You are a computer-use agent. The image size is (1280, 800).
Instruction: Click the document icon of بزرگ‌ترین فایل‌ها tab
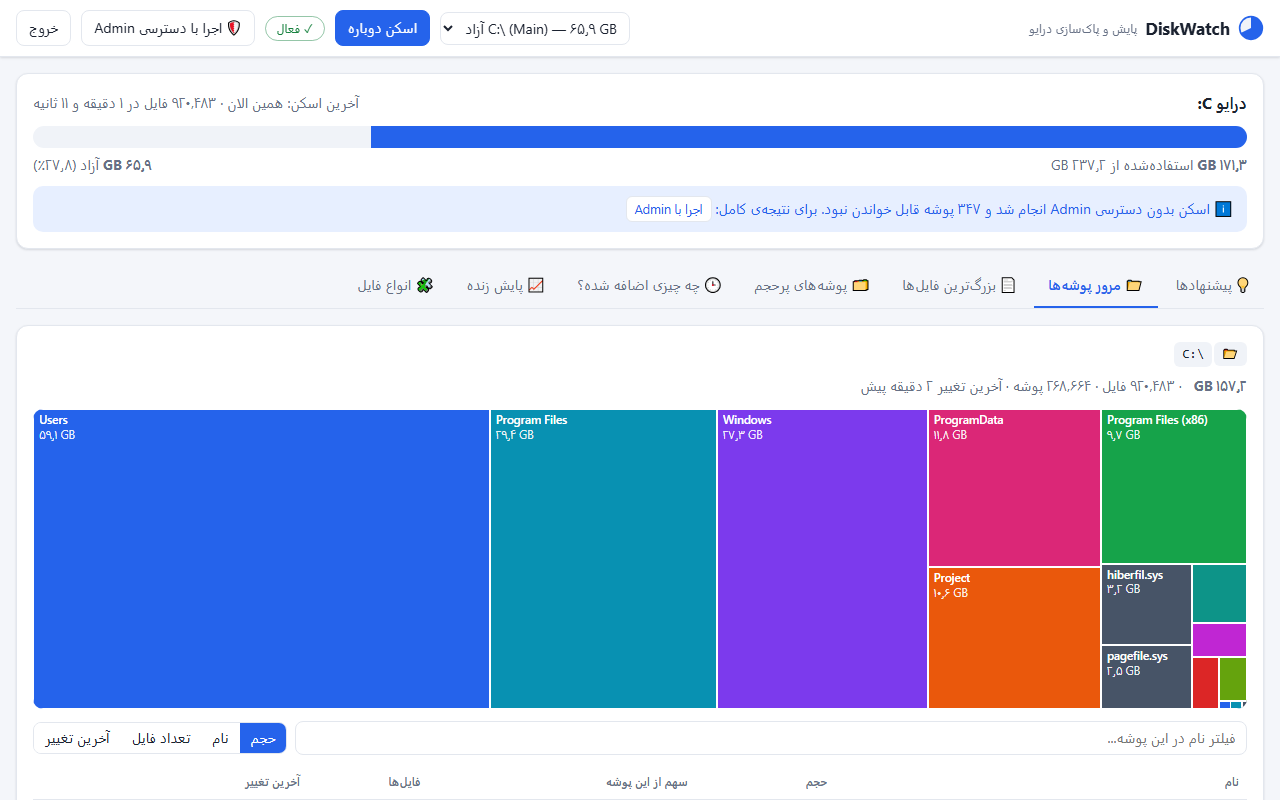[x=1008, y=285]
